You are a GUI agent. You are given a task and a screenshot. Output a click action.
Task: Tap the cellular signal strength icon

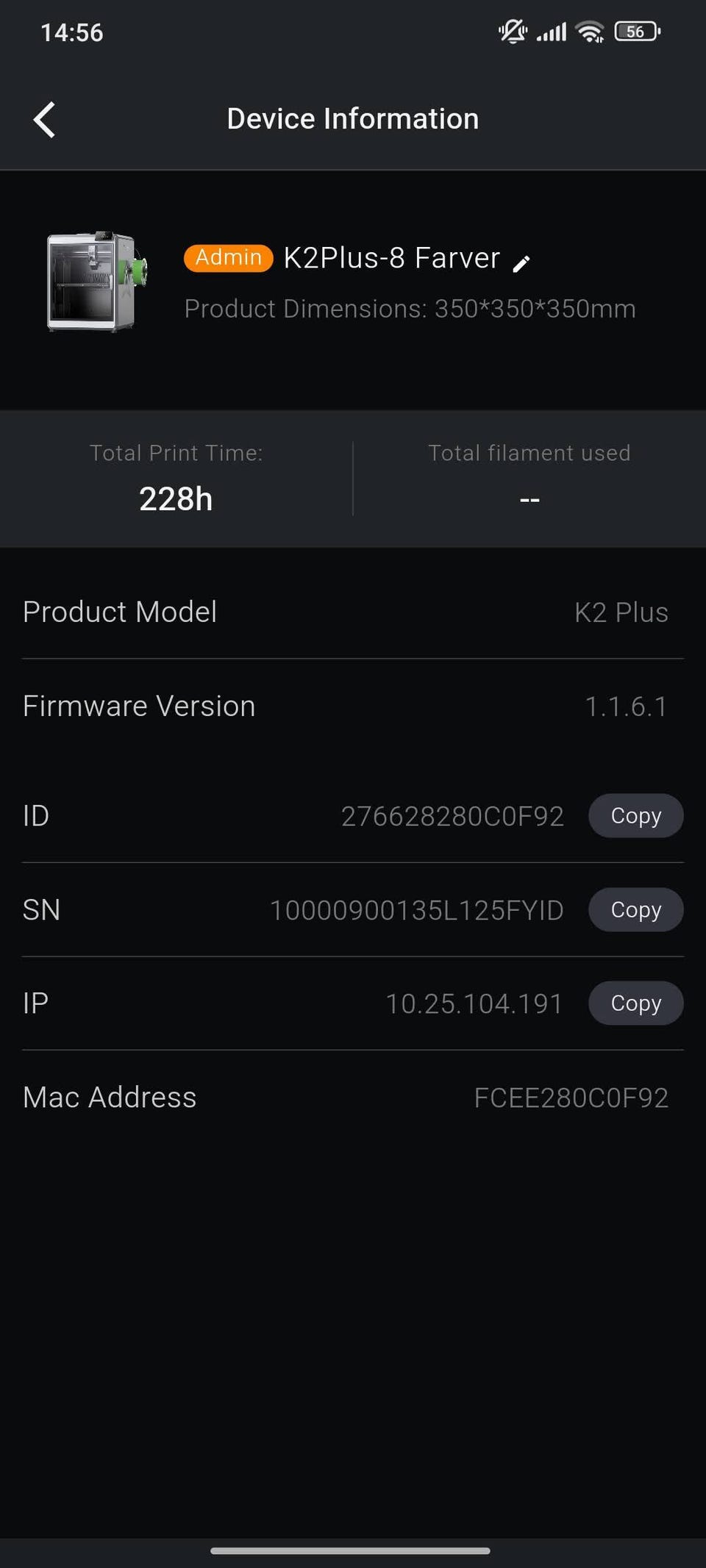552,32
